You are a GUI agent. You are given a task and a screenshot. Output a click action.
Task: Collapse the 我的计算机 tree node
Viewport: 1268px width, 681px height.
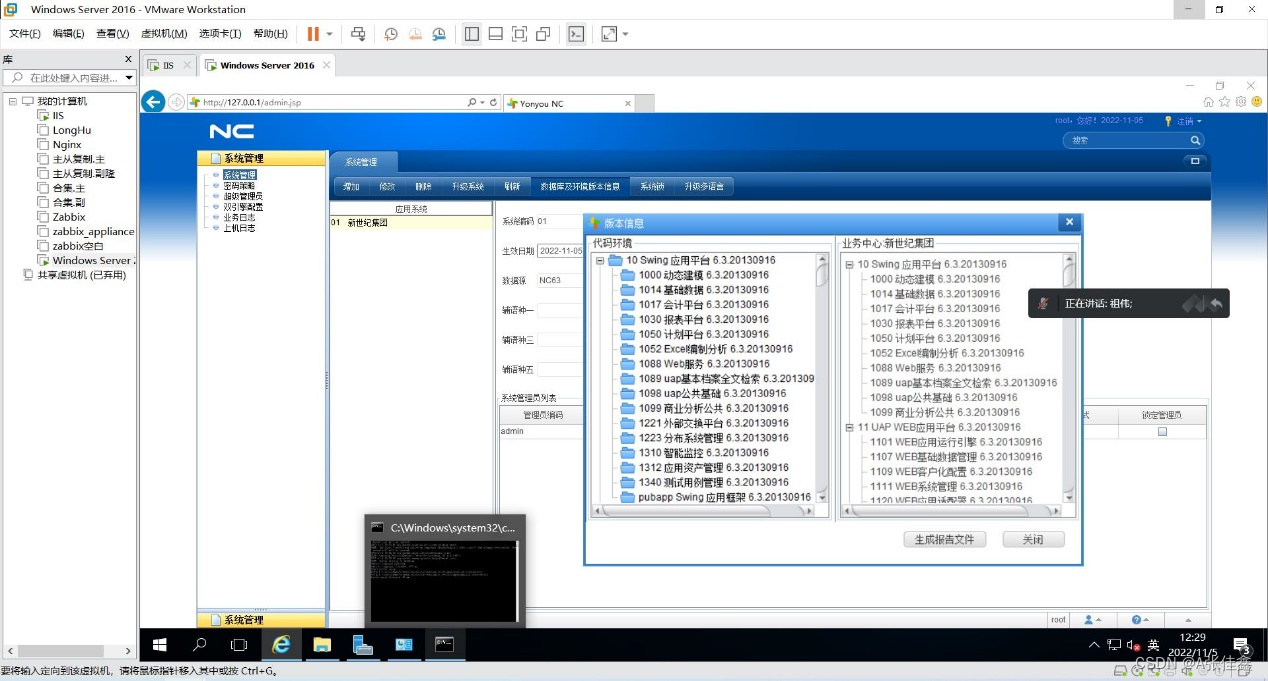click(x=12, y=101)
